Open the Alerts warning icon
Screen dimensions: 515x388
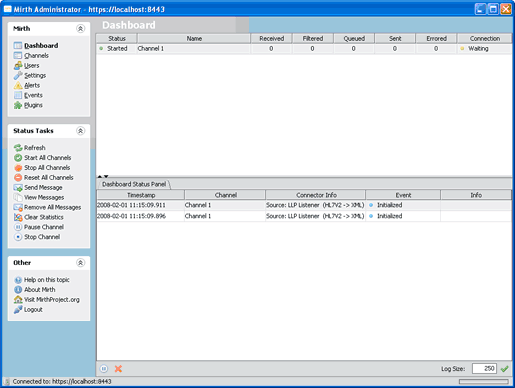tap(18, 85)
